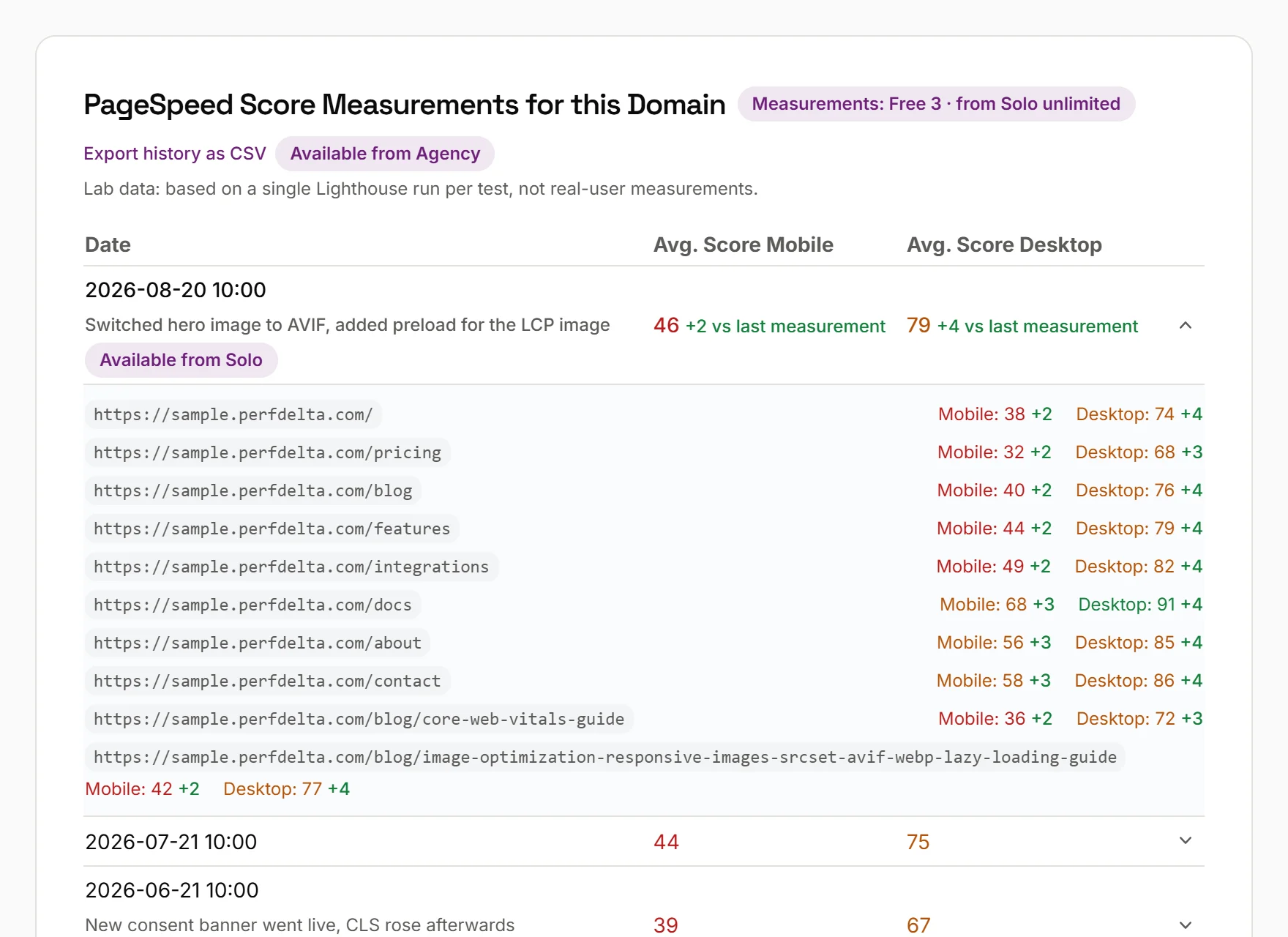Click the Measurements: Free 3 badge
This screenshot has width=1288, height=937.
[x=936, y=104]
